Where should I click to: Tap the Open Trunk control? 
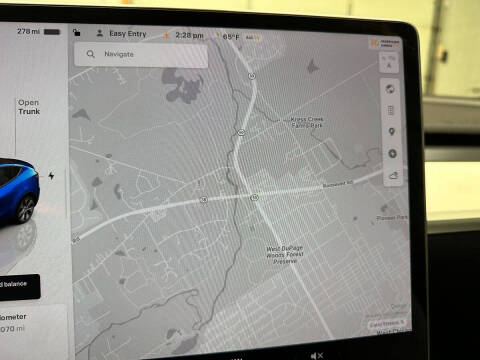tap(29, 107)
